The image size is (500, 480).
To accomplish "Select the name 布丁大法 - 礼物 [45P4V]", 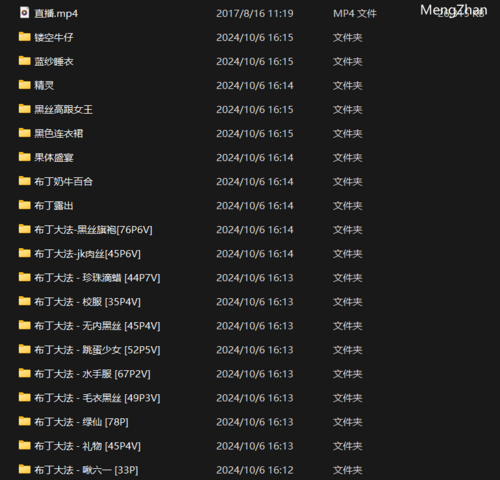I will click(x=87, y=446).
